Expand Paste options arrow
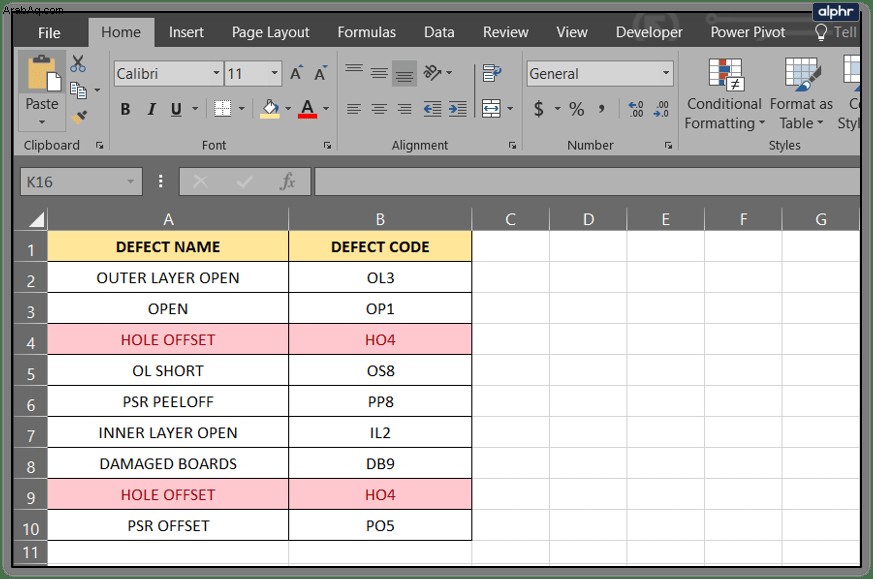This screenshot has height=579, width=873. pos(42,122)
